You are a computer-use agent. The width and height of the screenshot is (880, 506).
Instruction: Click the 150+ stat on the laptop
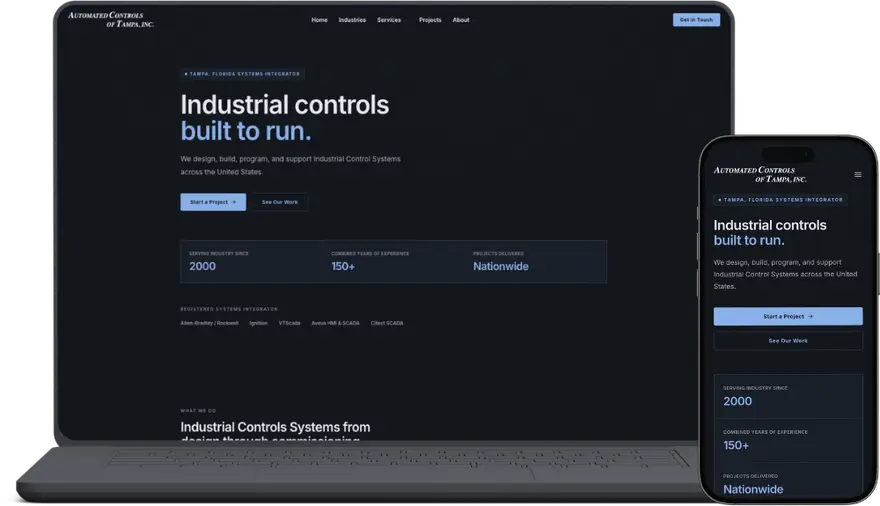coord(343,266)
